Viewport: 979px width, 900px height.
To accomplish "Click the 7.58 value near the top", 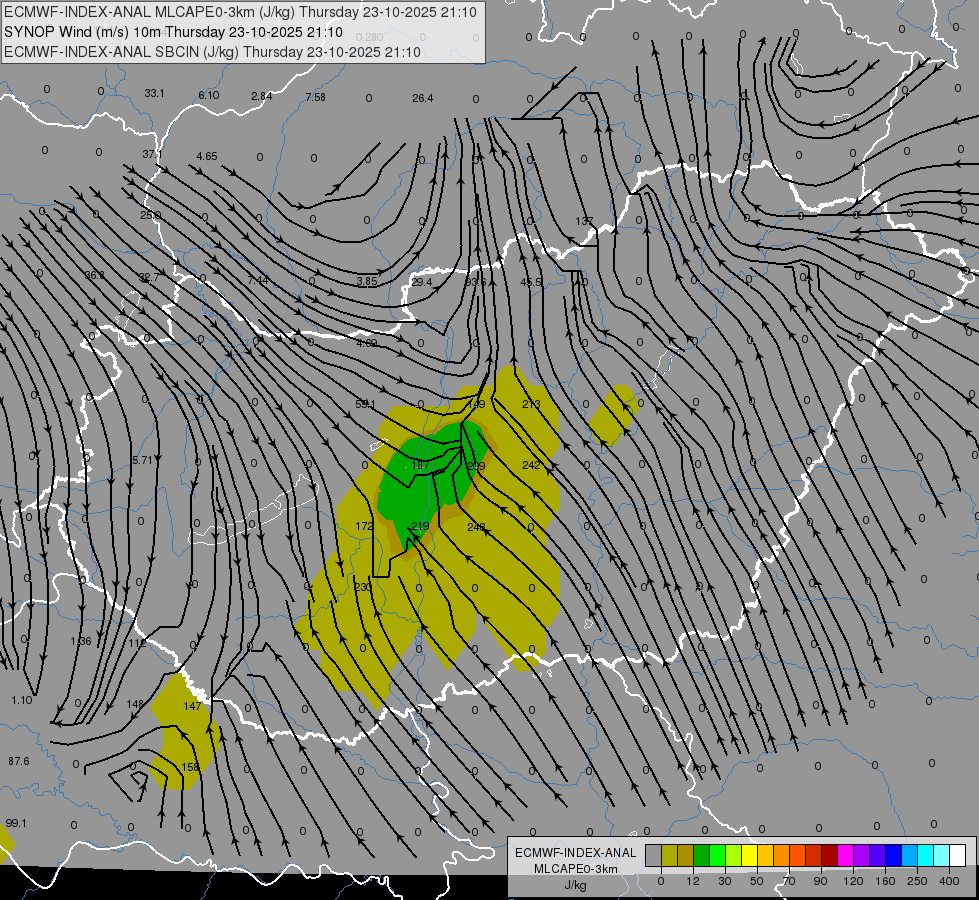I will (315, 97).
